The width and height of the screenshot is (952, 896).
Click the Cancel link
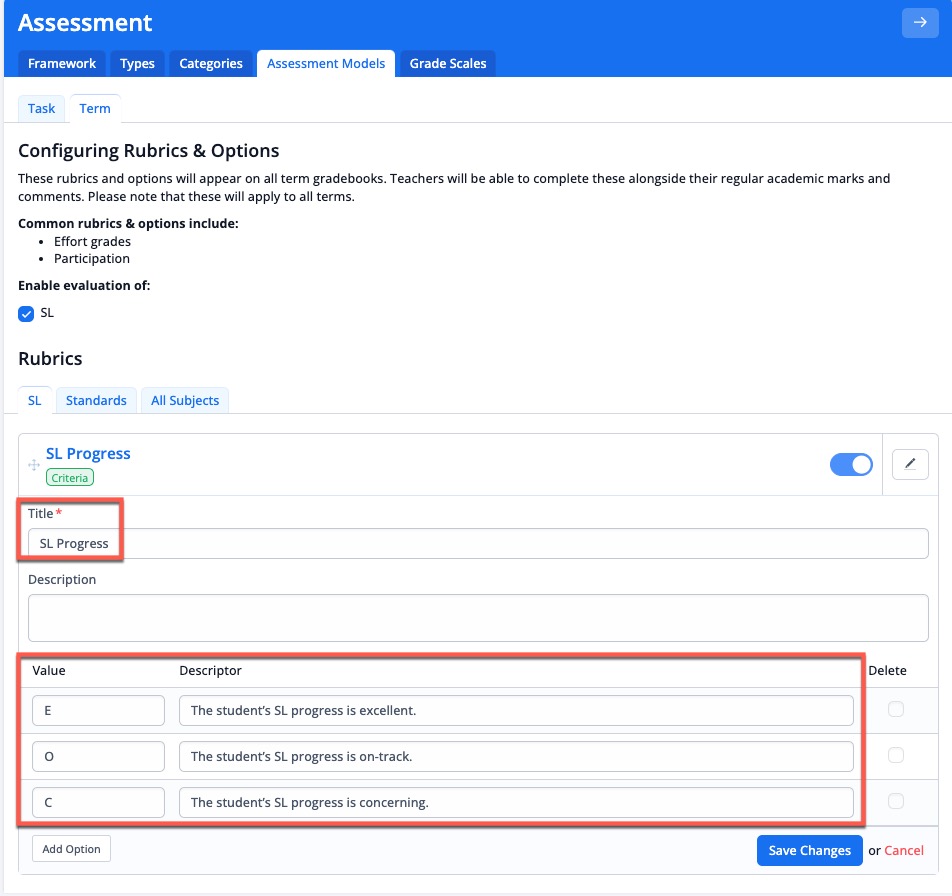[x=903, y=850]
